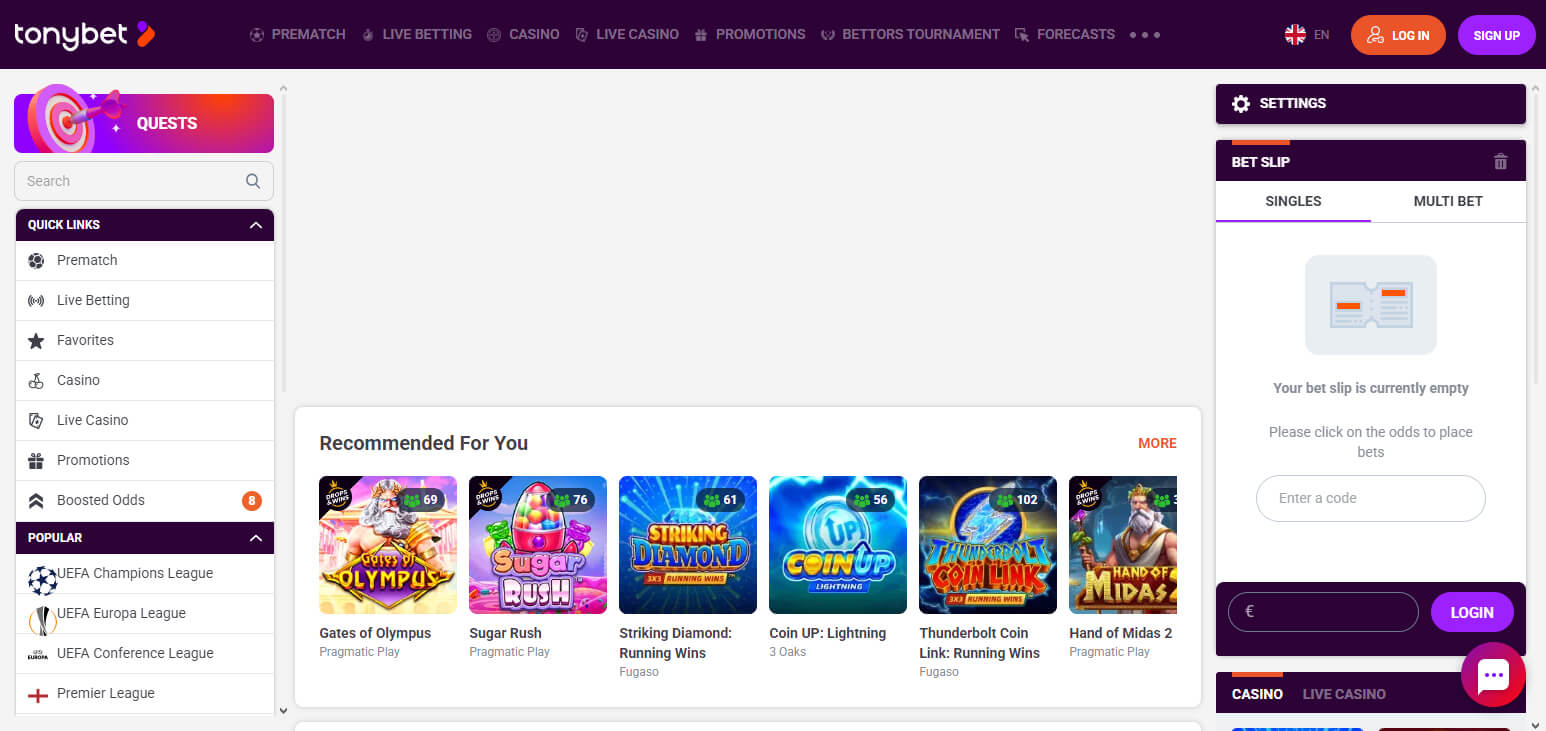Click the UEFA Champions League logo icon
This screenshot has height=731, width=1546.
tap(43, 580)
